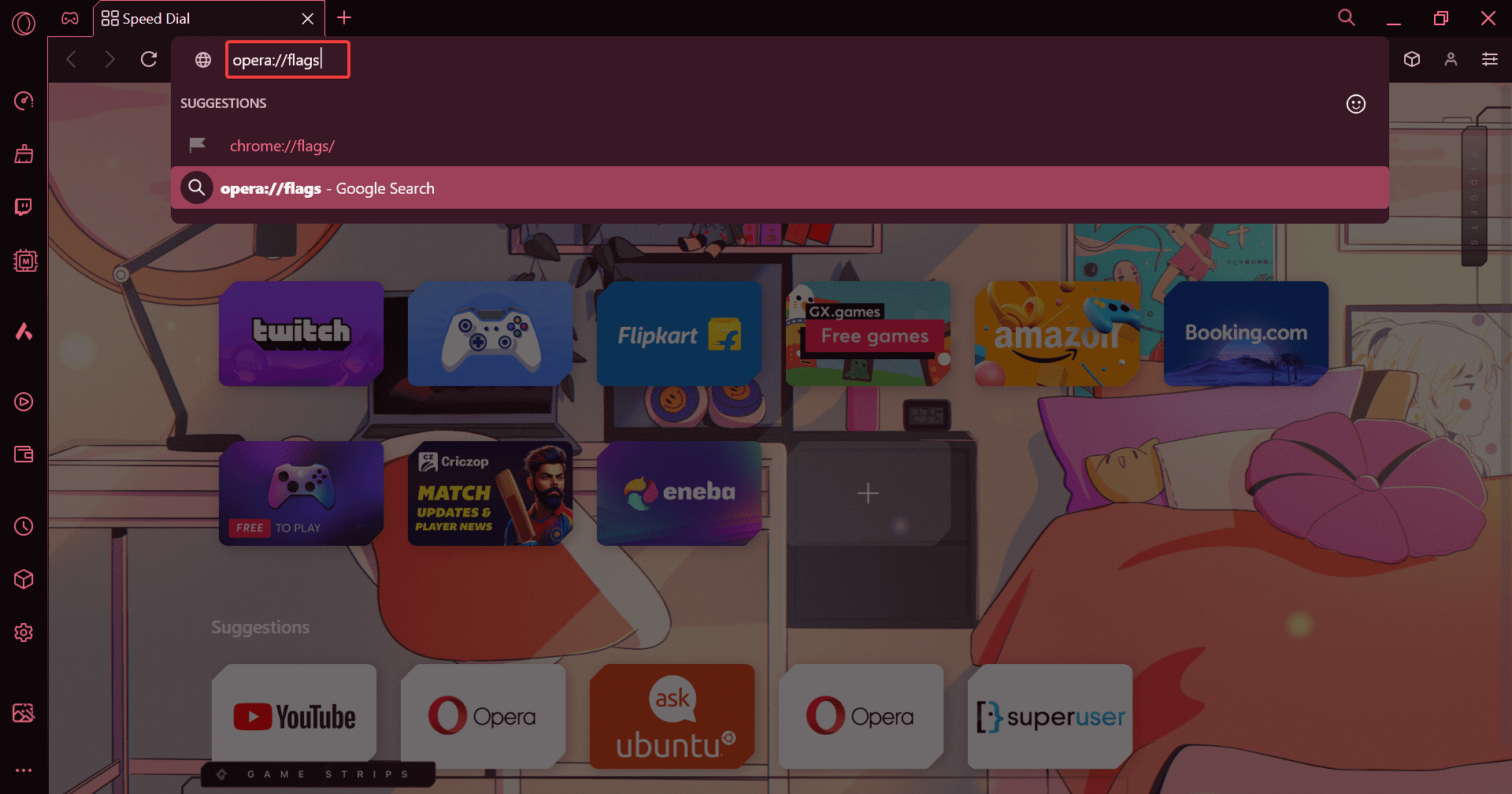The image size is (1512, 794).
Task: Open Settings gear in sidebar
Action: [x=24, y=633]
